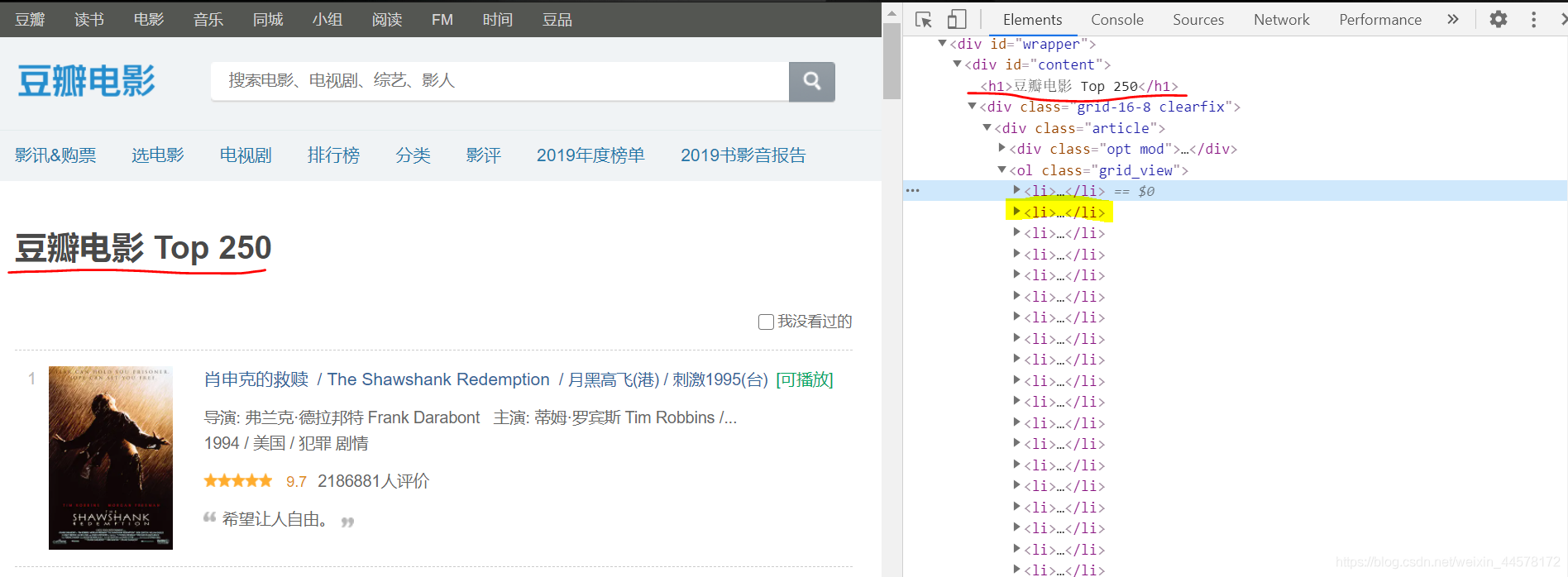The image size is (1568, 577).
Task: Show more DevTools tabs chevron
Action: point(1453,19)
